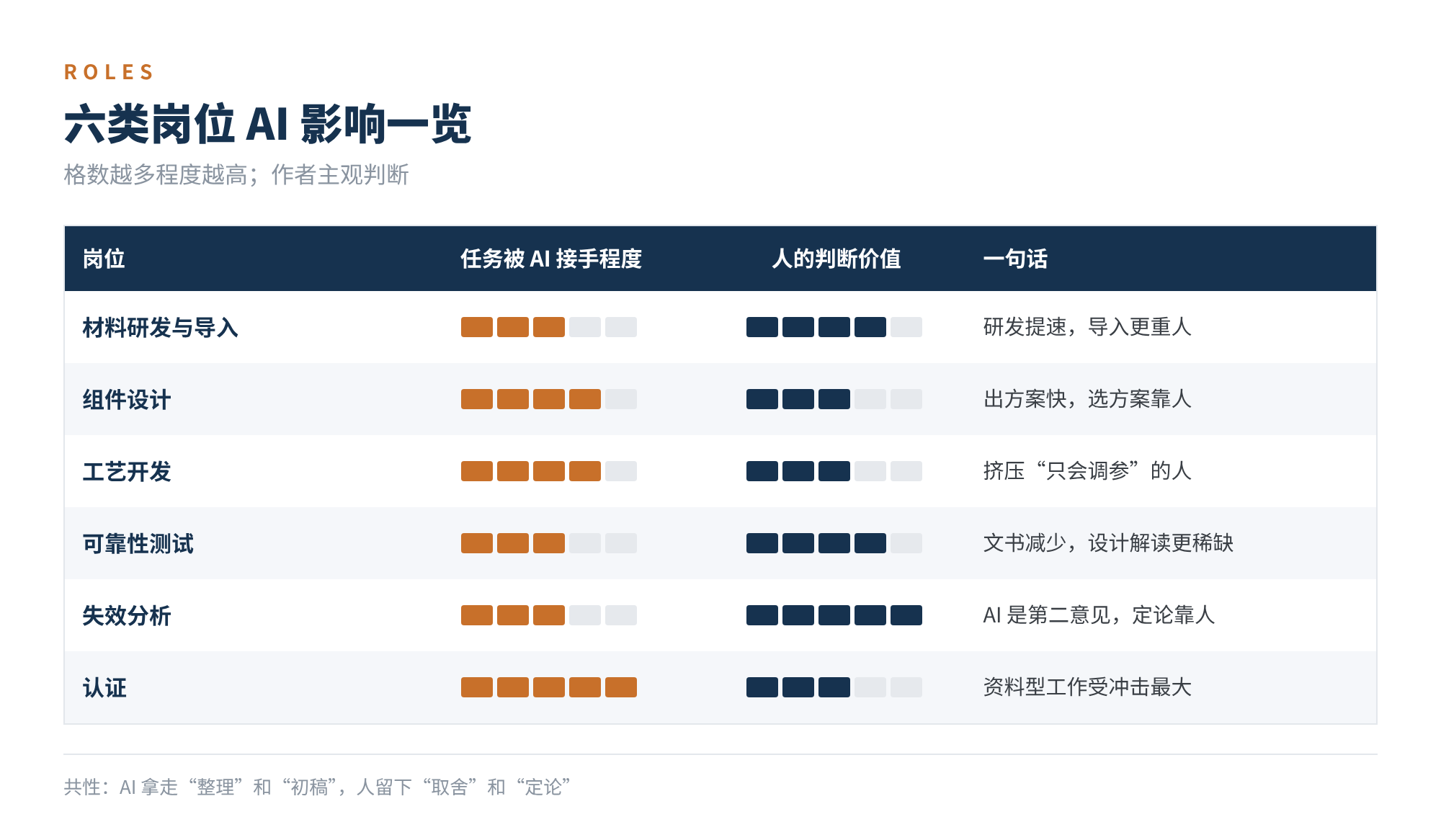Select the 可靠性测试 row label
1441x840 pixels.
[138, 543]
